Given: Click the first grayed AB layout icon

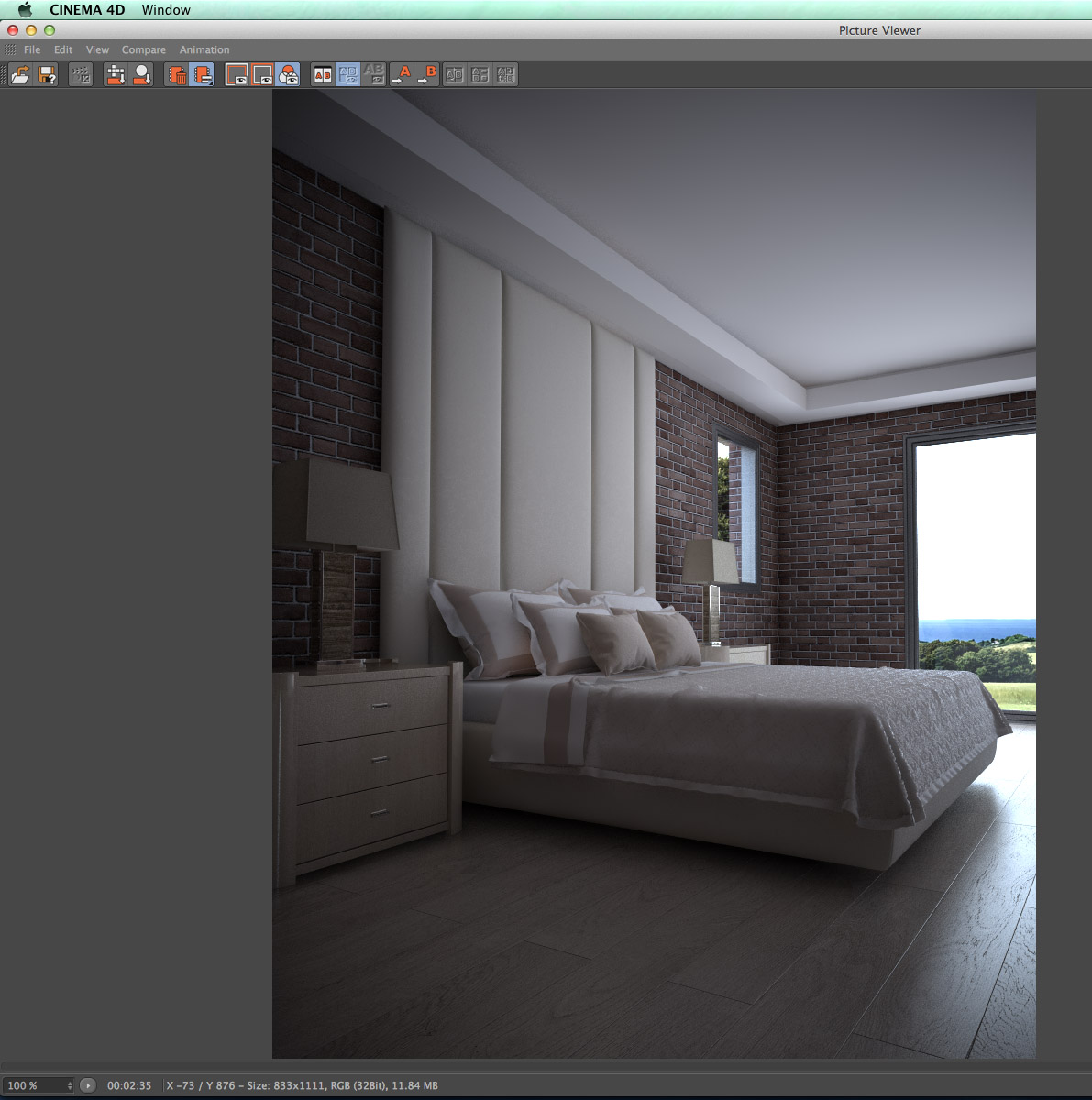Looking at the screenshot, I should [454, 75].
